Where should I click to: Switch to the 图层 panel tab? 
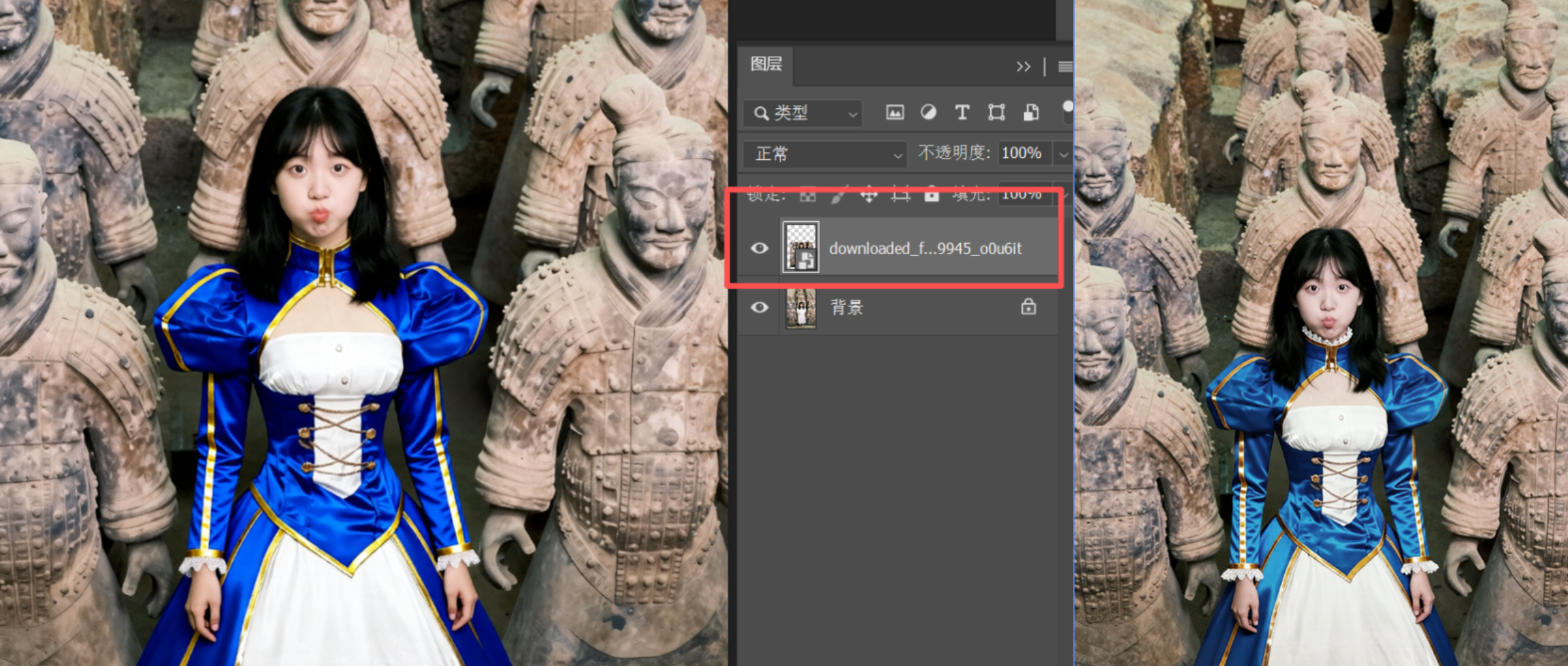pyautogui.click(x=766, y=65)
